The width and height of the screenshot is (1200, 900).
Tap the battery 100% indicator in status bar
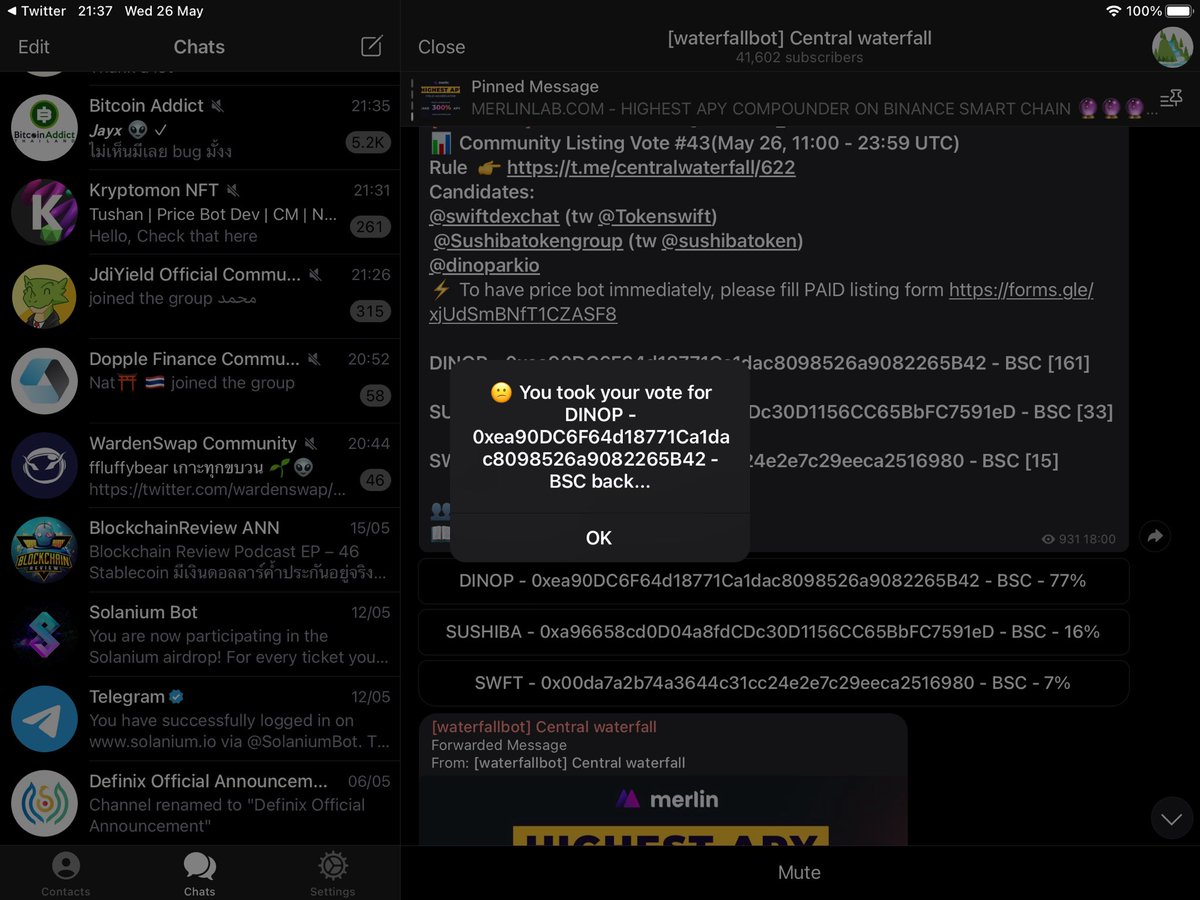click(1158, 11)
